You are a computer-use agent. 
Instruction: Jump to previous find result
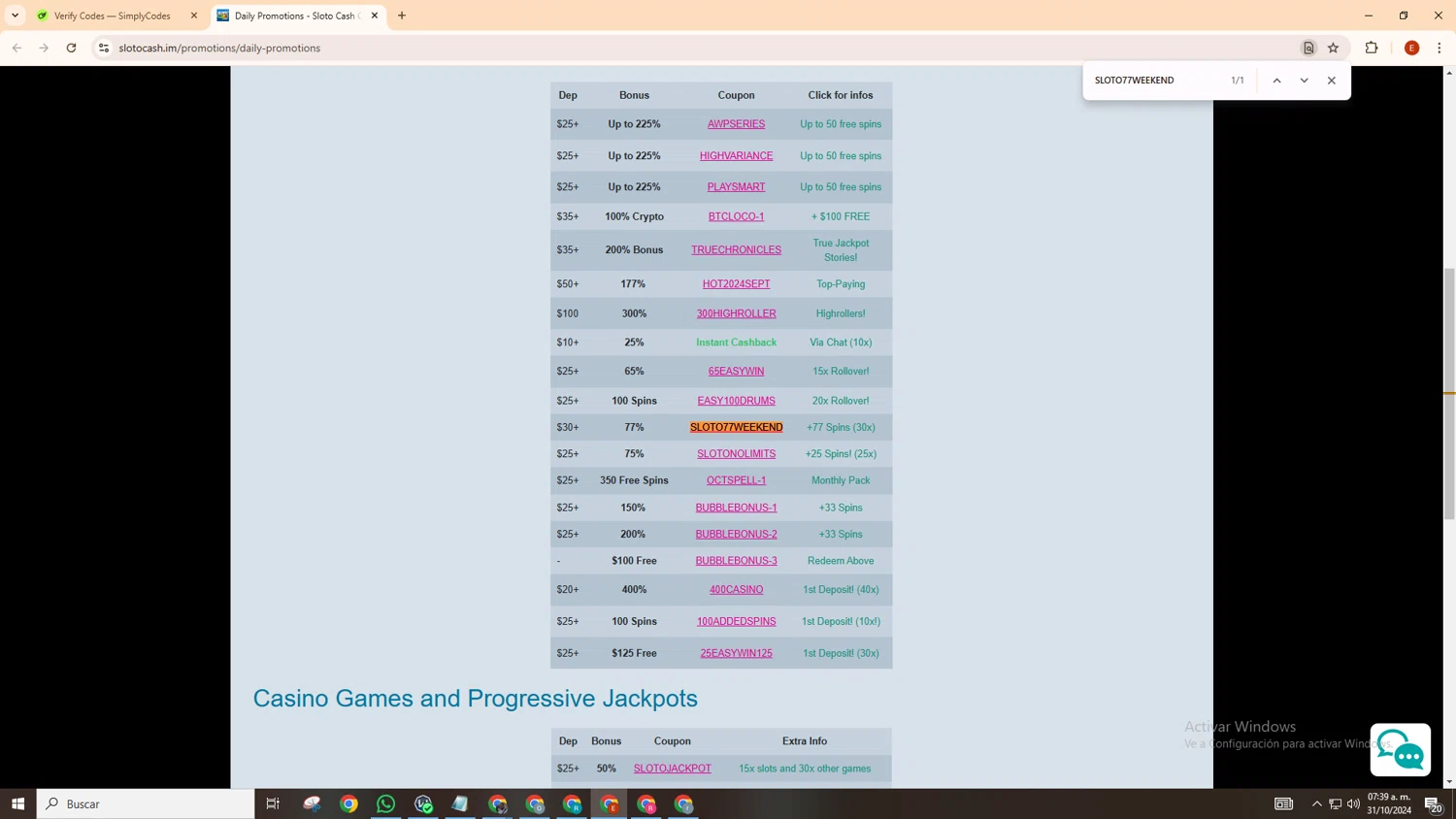1276,81
